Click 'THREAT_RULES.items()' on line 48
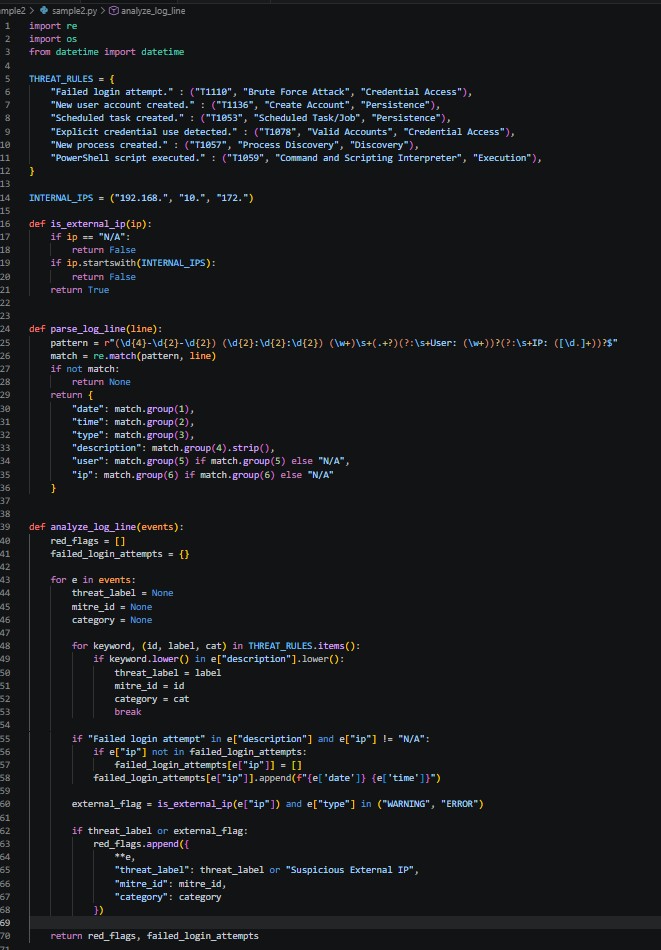Image resolution: width=661 pixels, height=950 pixels. pos(304,646)
